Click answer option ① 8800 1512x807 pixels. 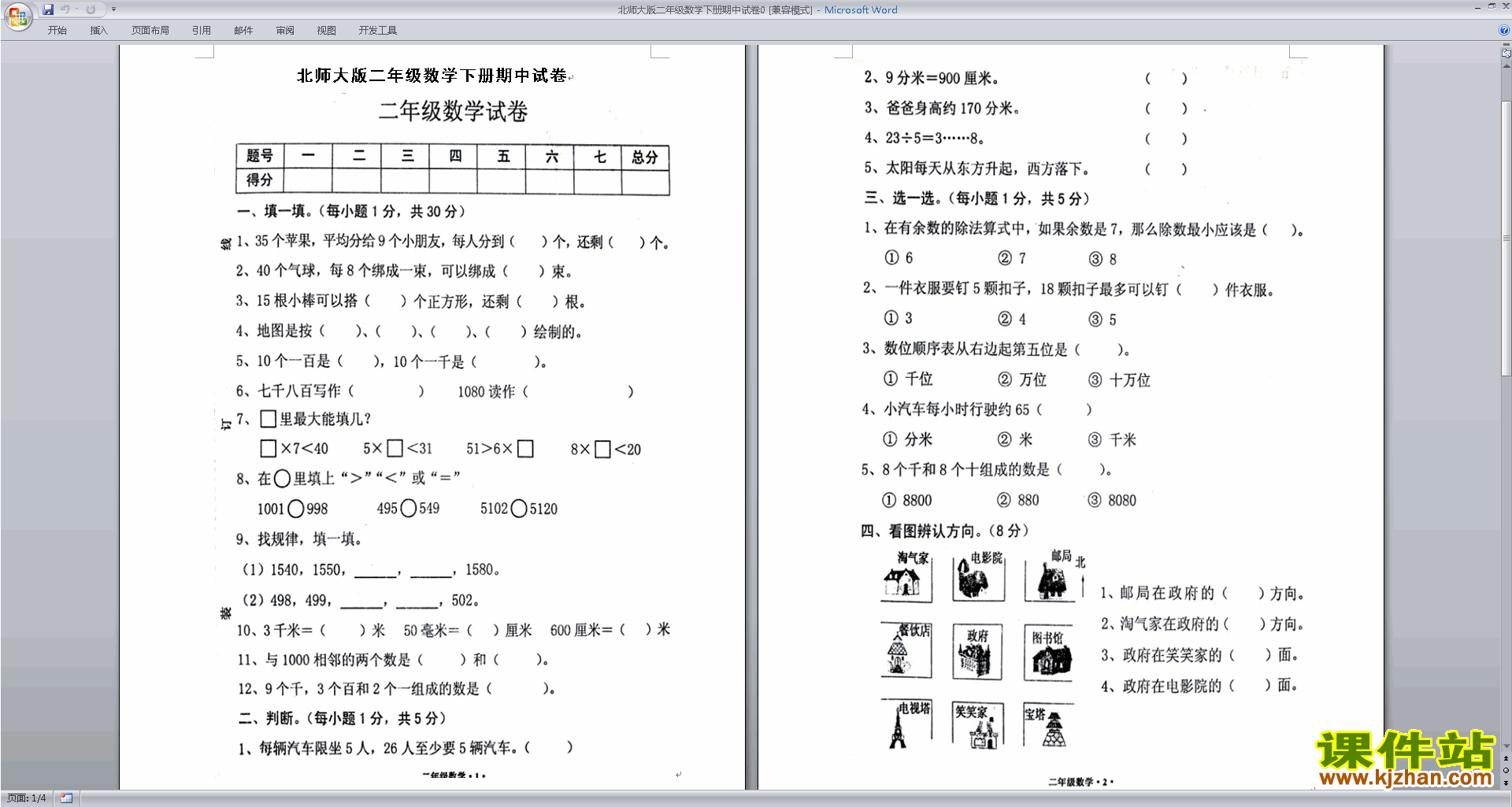click(906, 501)
